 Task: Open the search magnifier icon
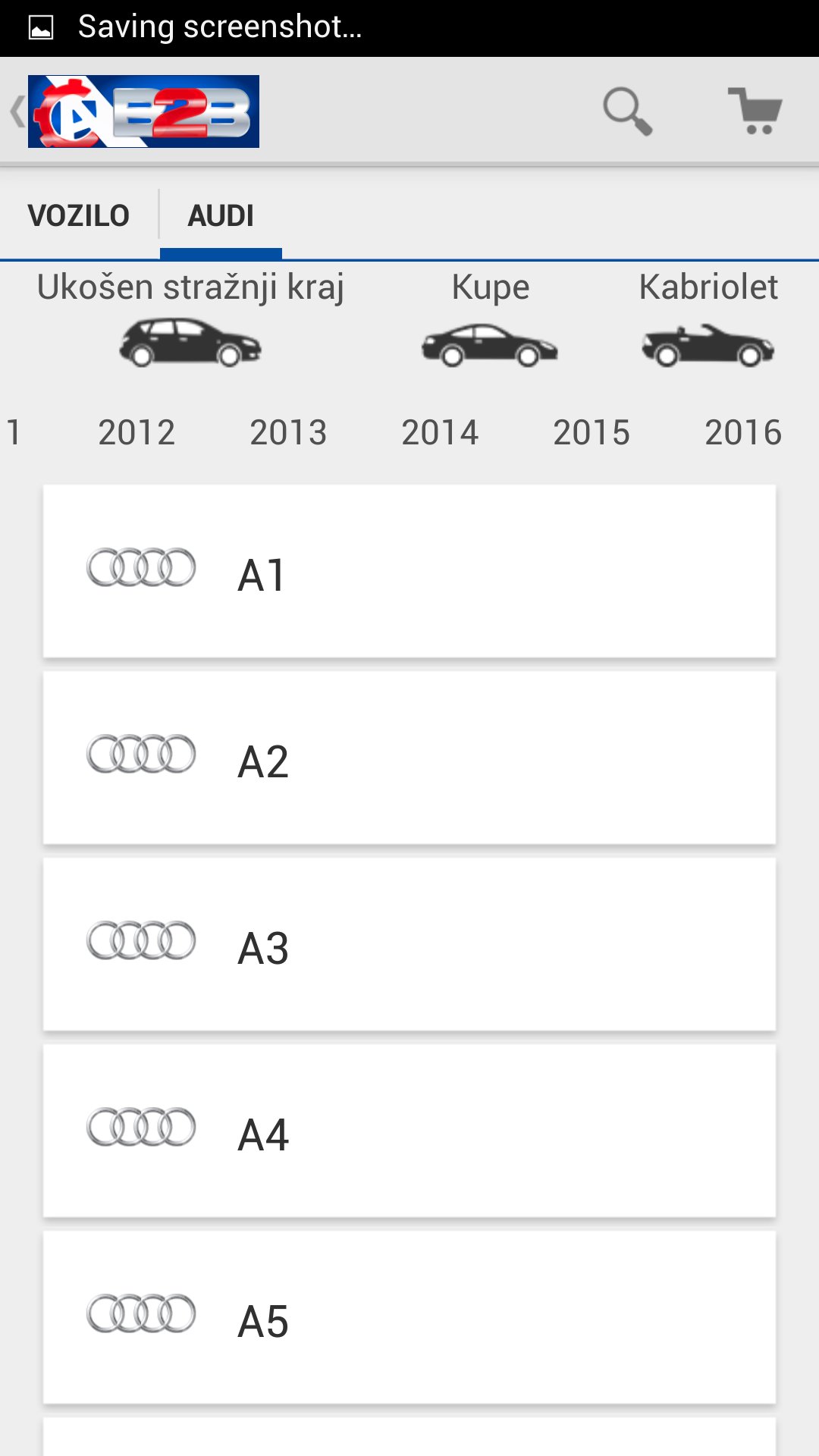627,111
